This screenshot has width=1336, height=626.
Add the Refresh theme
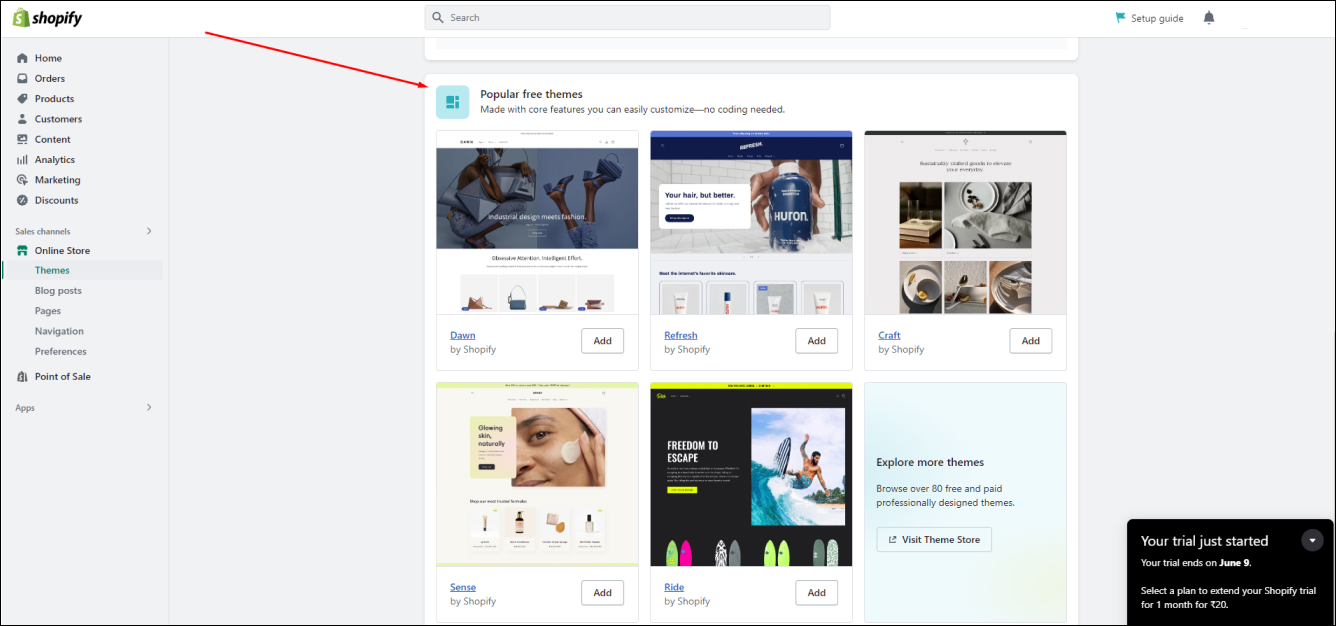[x=817, y=341]
